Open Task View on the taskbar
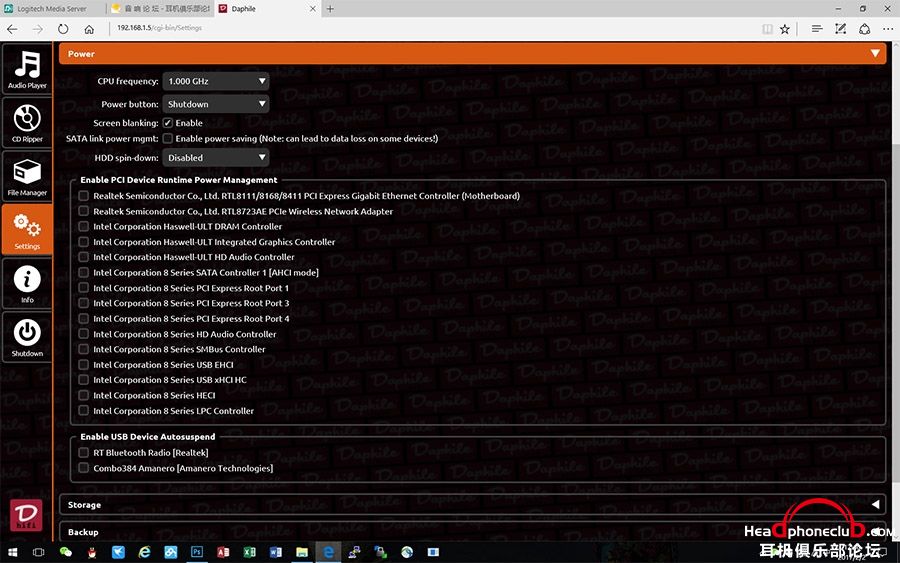The width and height of the screenshot is (900, 563). point(38,552)
